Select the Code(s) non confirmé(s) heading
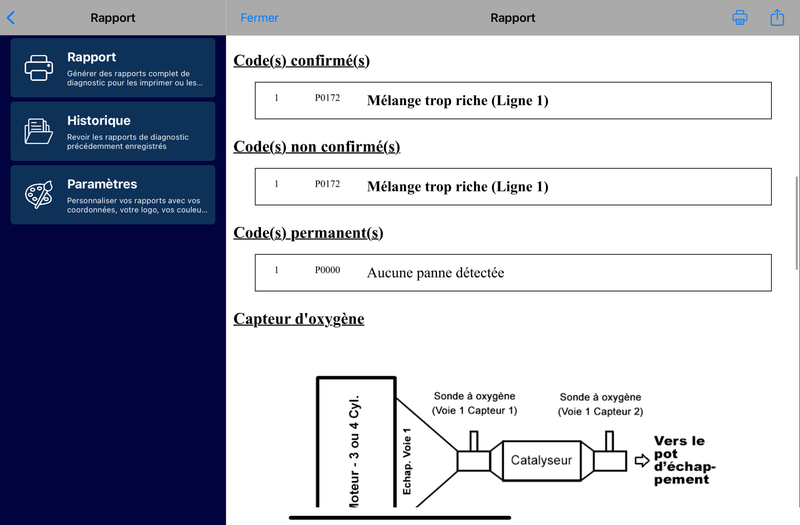800x525 pixels. (x=317, y=147)
